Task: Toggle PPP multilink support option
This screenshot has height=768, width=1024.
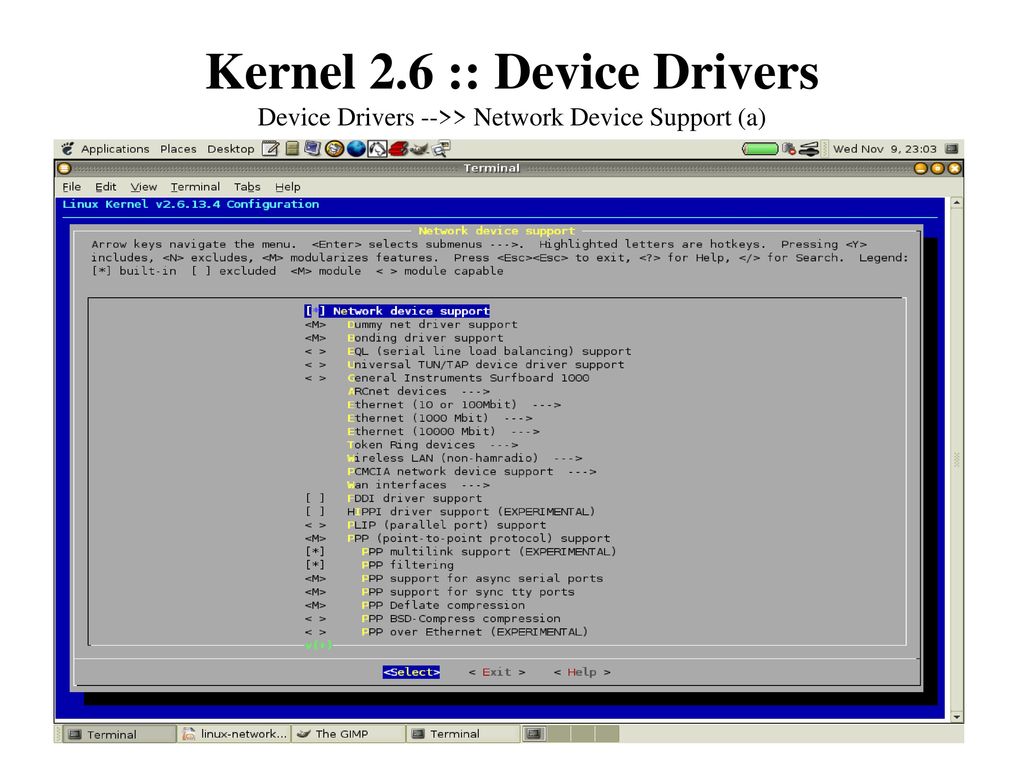Action: tap(460, 552)
